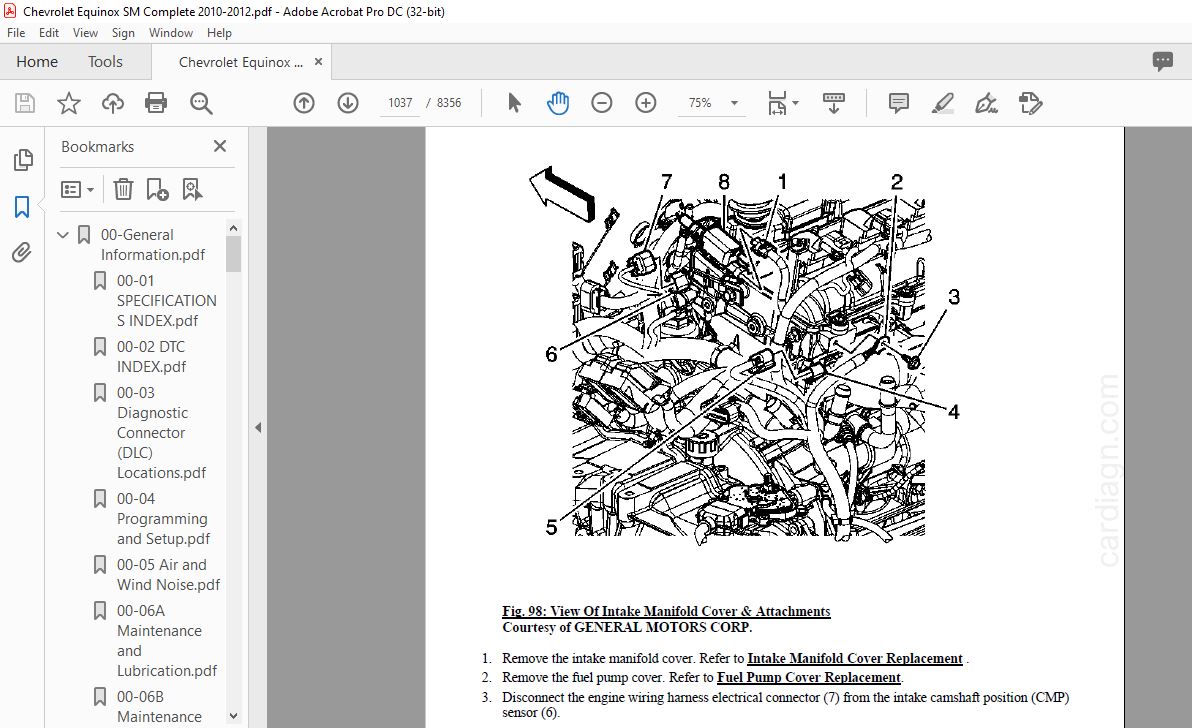Screen dimensions: 1192x728
Task: Switch to the Tools tab
Action: [x=105, y=62]
